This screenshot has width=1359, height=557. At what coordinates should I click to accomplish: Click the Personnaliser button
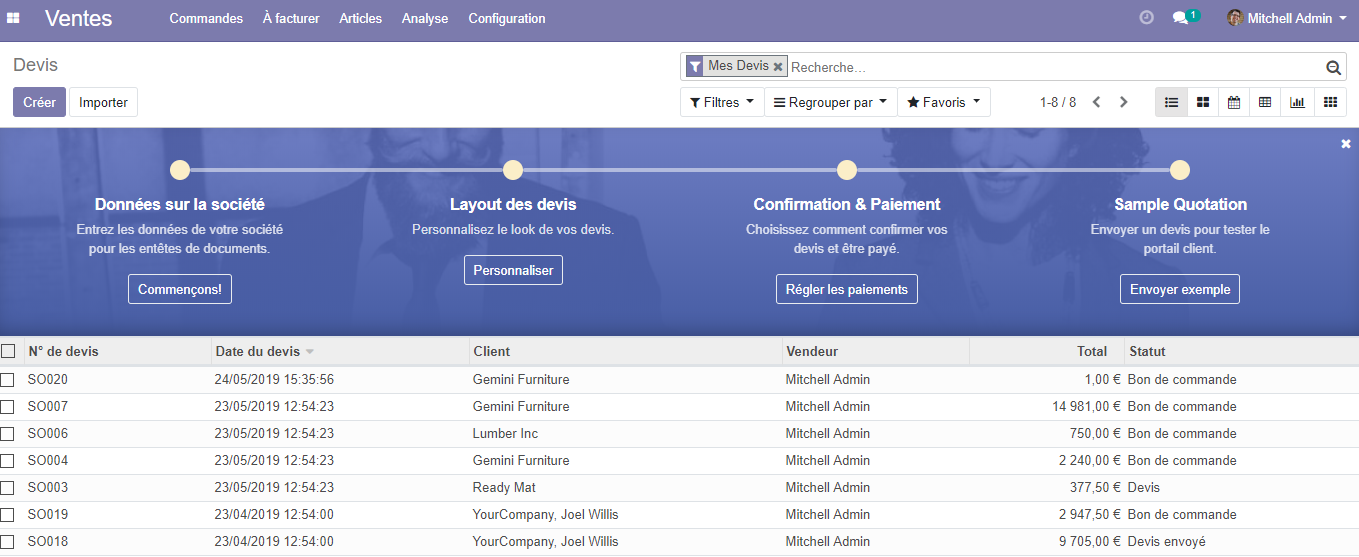pos(513,270)
